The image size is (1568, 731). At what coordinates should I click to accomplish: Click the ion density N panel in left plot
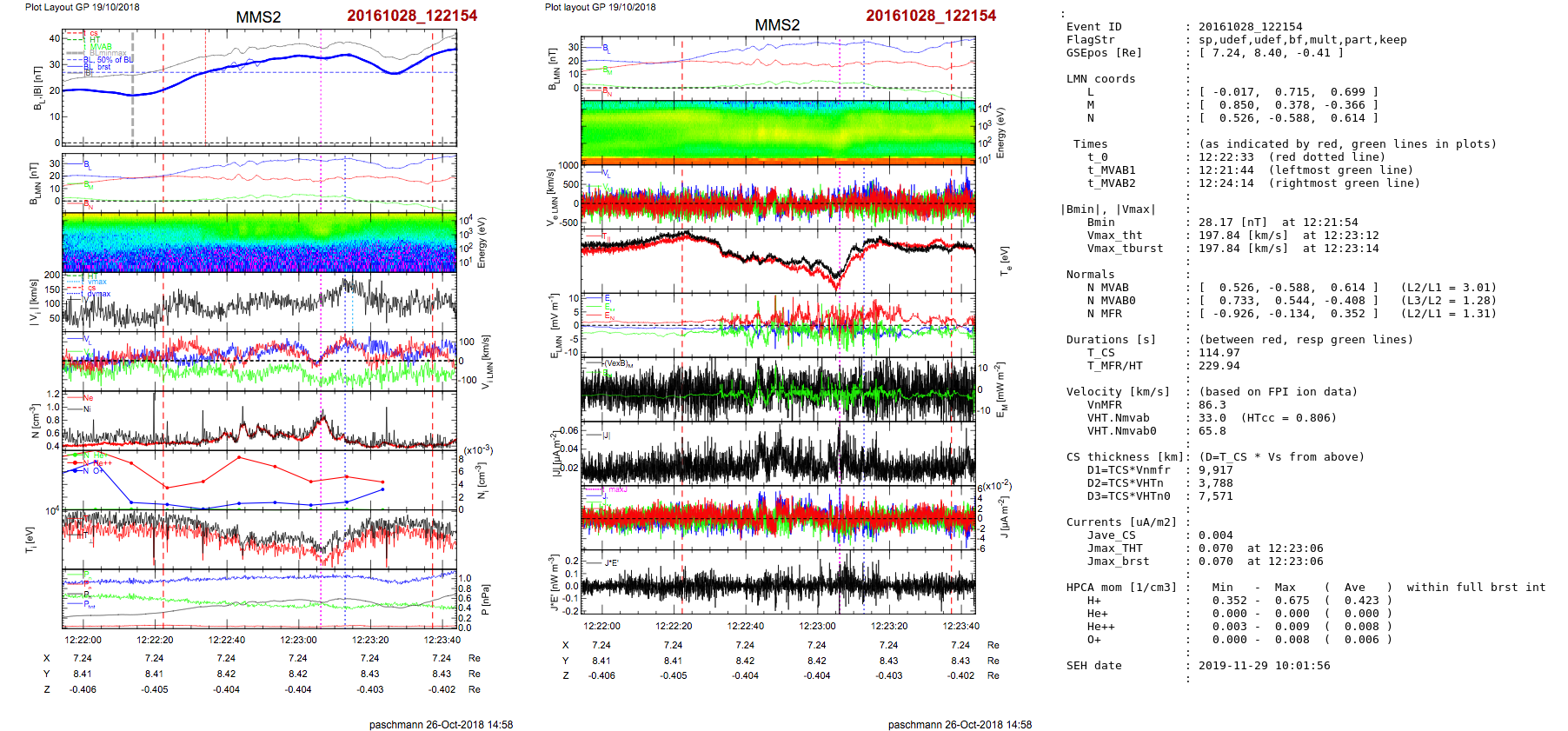coord(259,420)
